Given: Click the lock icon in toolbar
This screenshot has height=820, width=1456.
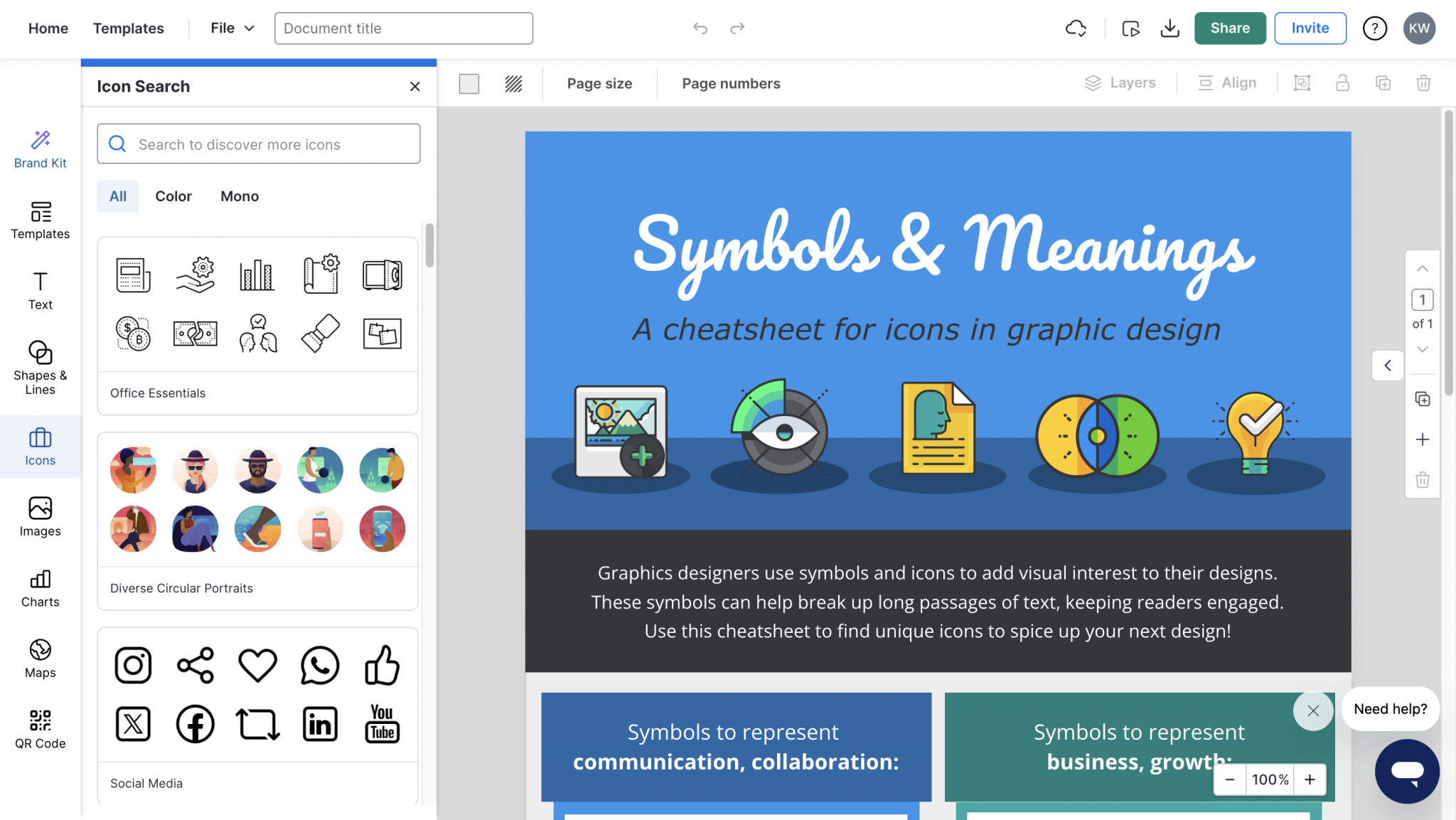Looking at the screenshot, I should 1342,83.
